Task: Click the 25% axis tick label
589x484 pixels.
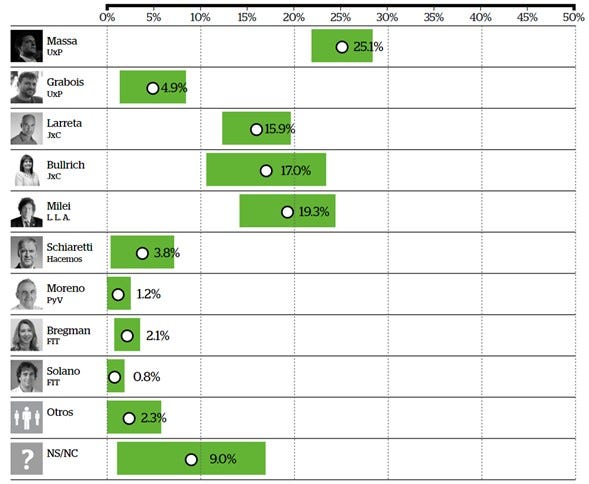Action: pyautogui.click(x=340, y=17)
